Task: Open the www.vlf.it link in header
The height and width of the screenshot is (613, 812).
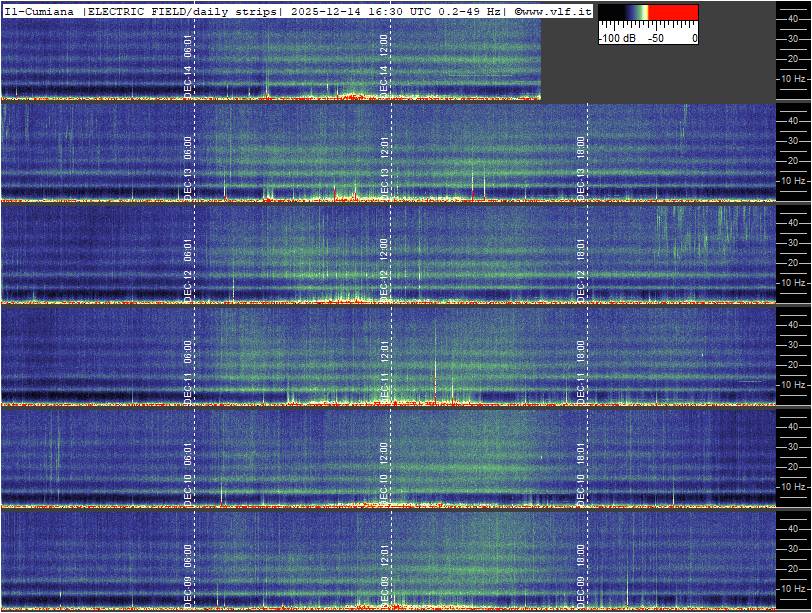Action: tap(553, 10)
